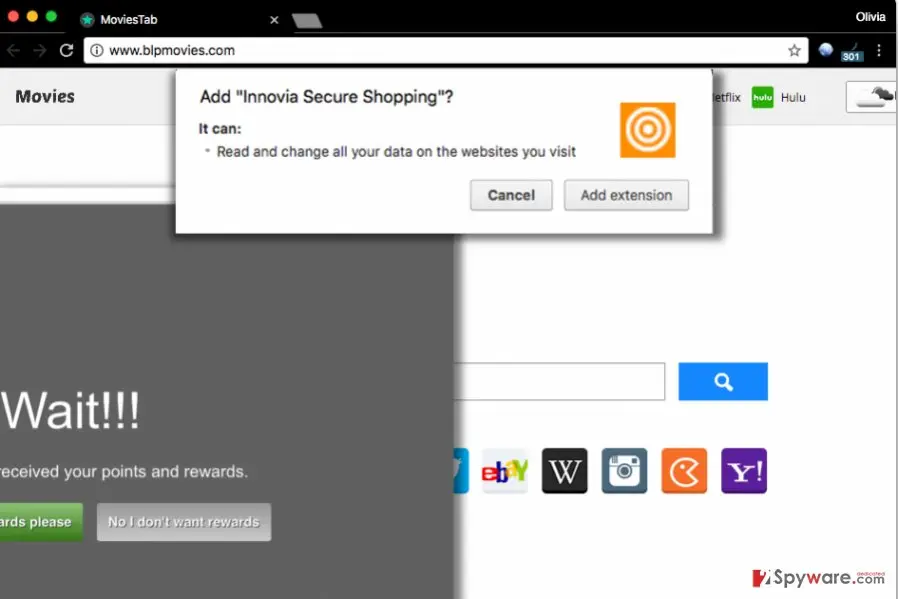Image resolution: width=899 pixels, height=599 pixels.
Task: Bookmark this page with the star icon
Action: pyautogui.click(x=794, y=50)
